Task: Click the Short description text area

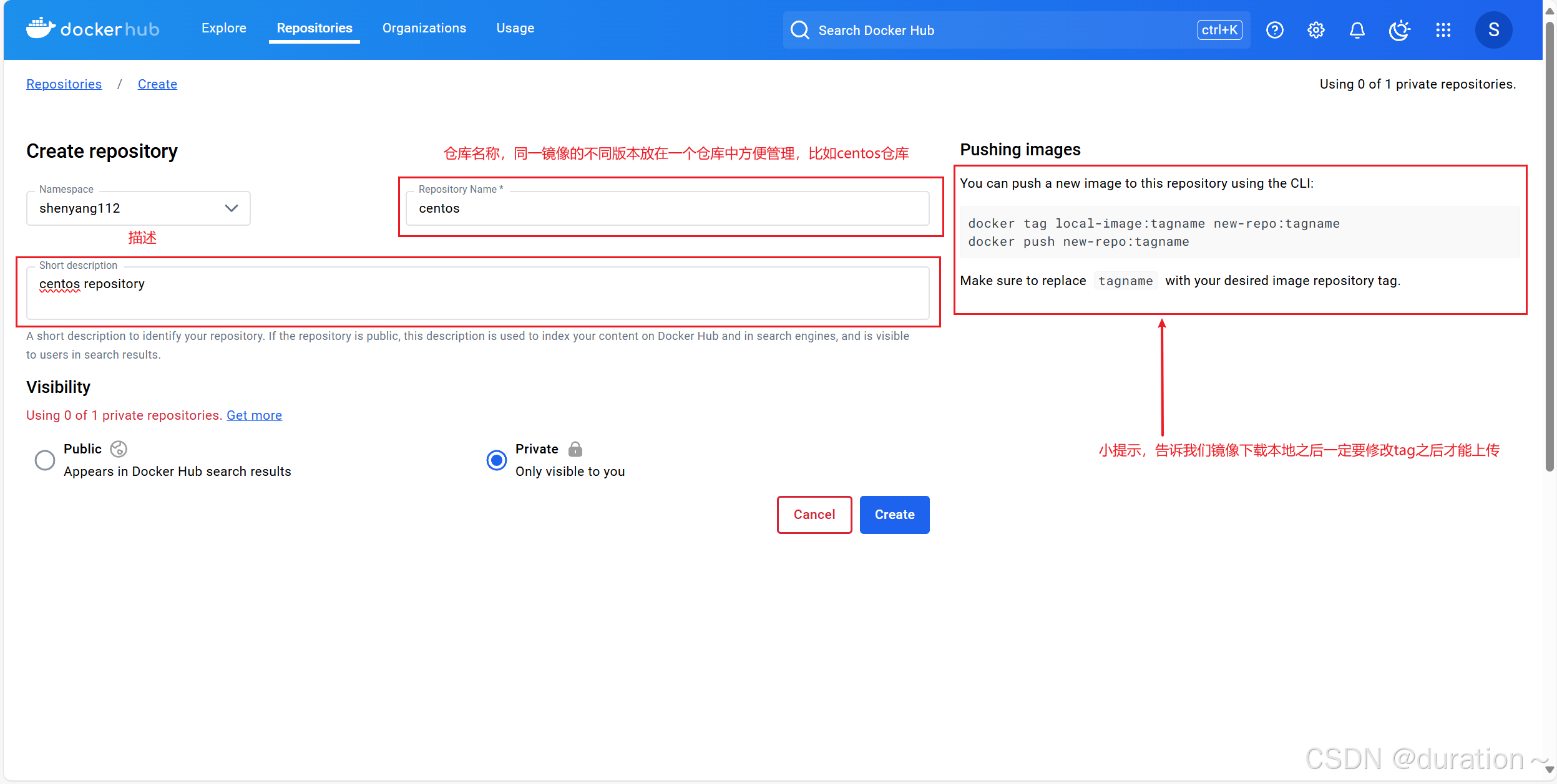Action: (478, 293)
